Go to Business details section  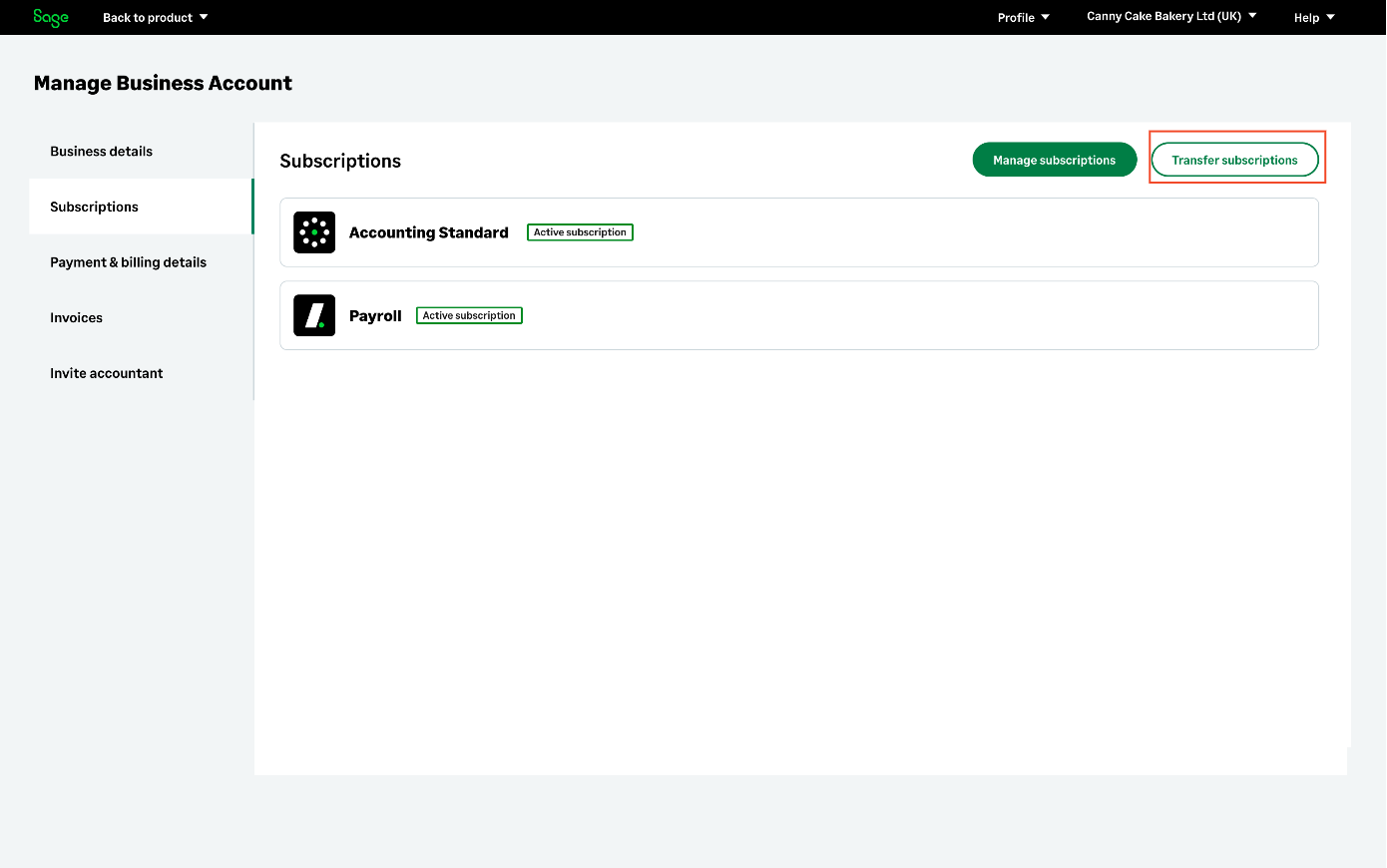pos(101,152)
